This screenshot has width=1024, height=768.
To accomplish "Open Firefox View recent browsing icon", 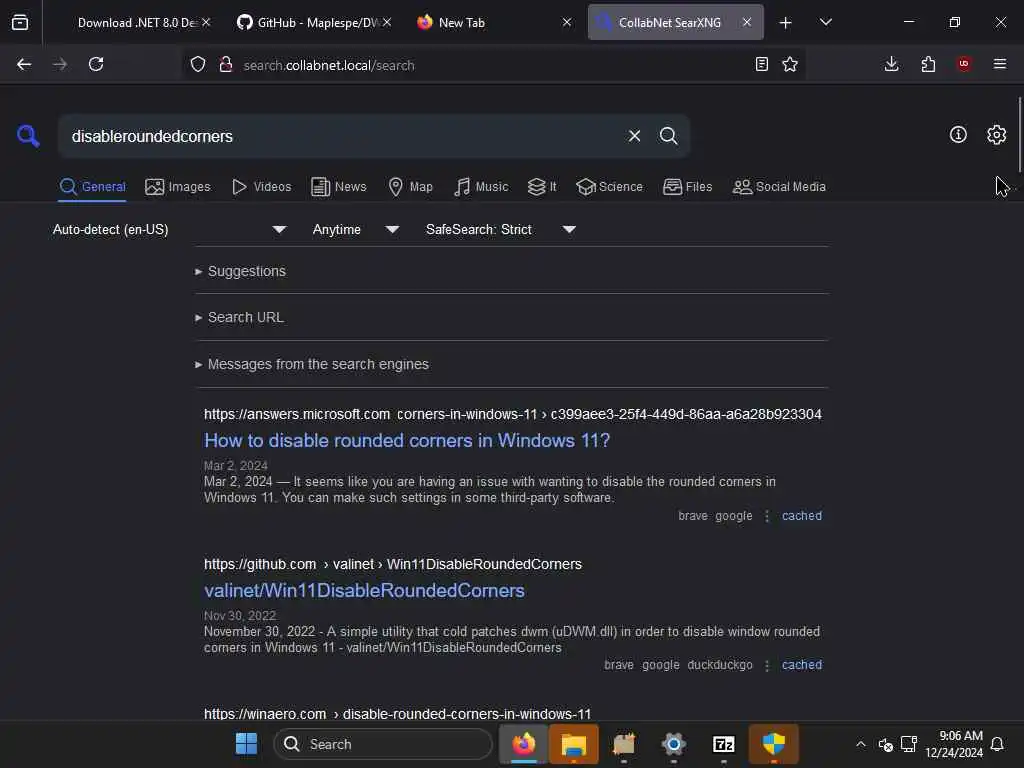I will (20, 22).
